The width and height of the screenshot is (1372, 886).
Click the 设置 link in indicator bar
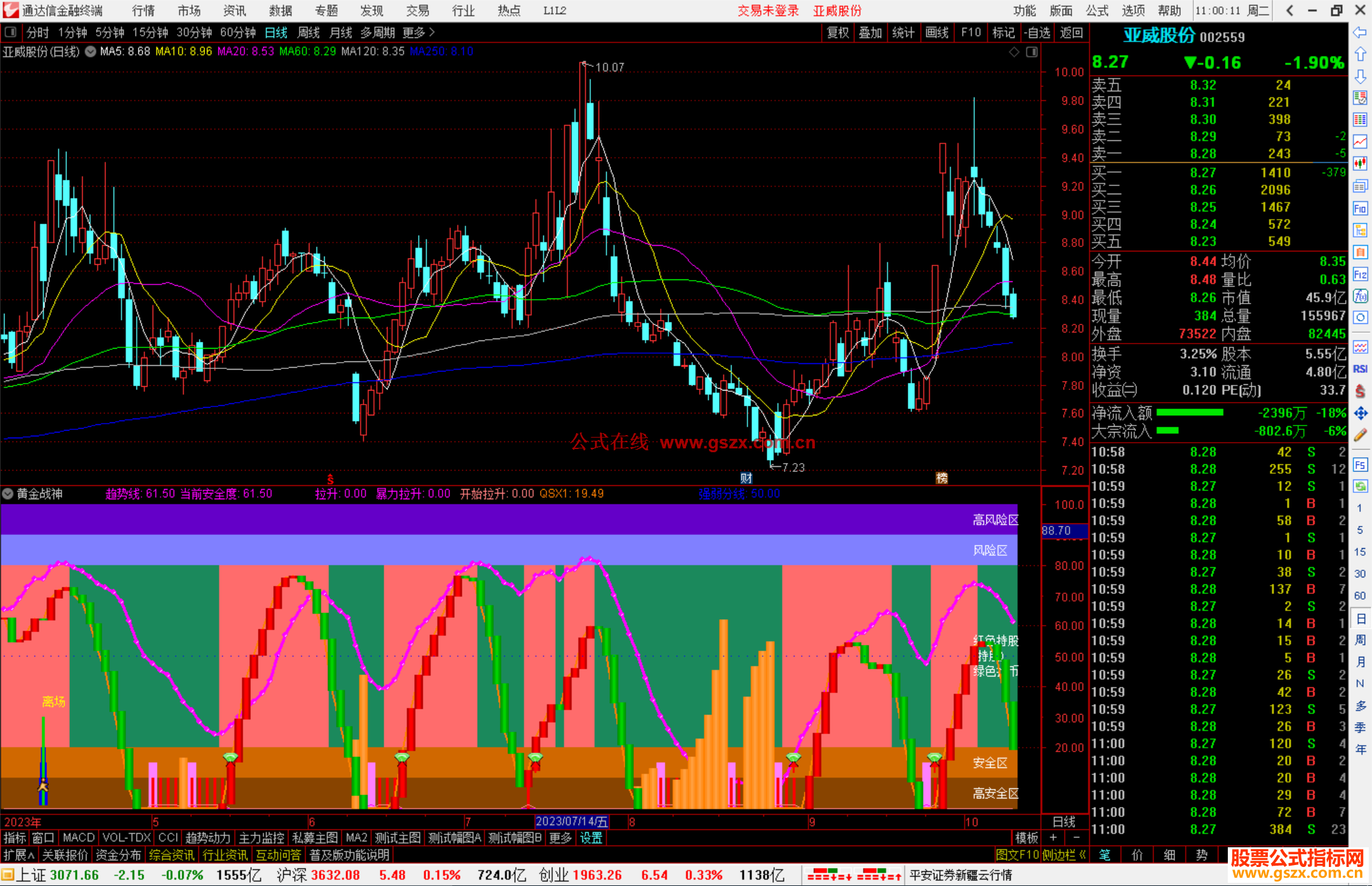591,838
